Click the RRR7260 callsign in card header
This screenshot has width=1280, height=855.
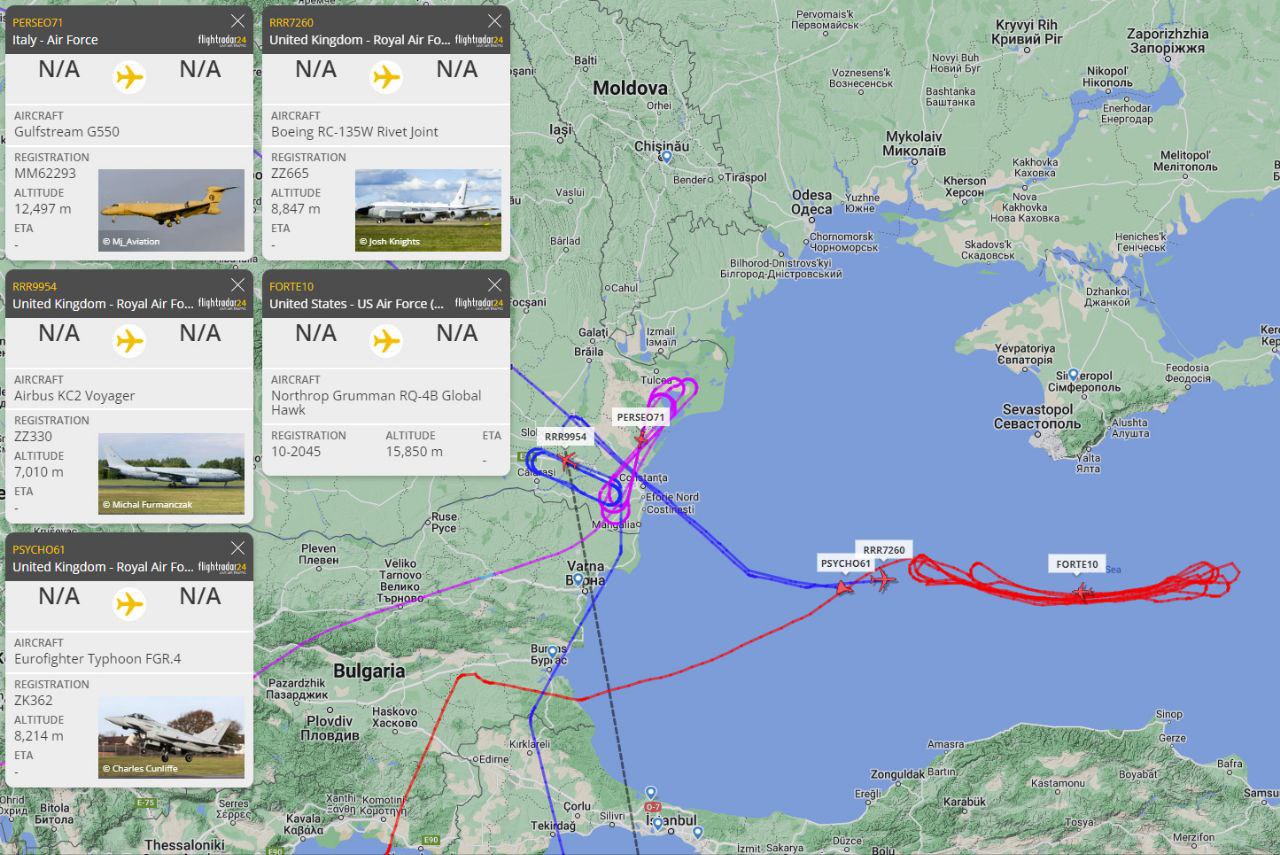(x=291, y=22)
